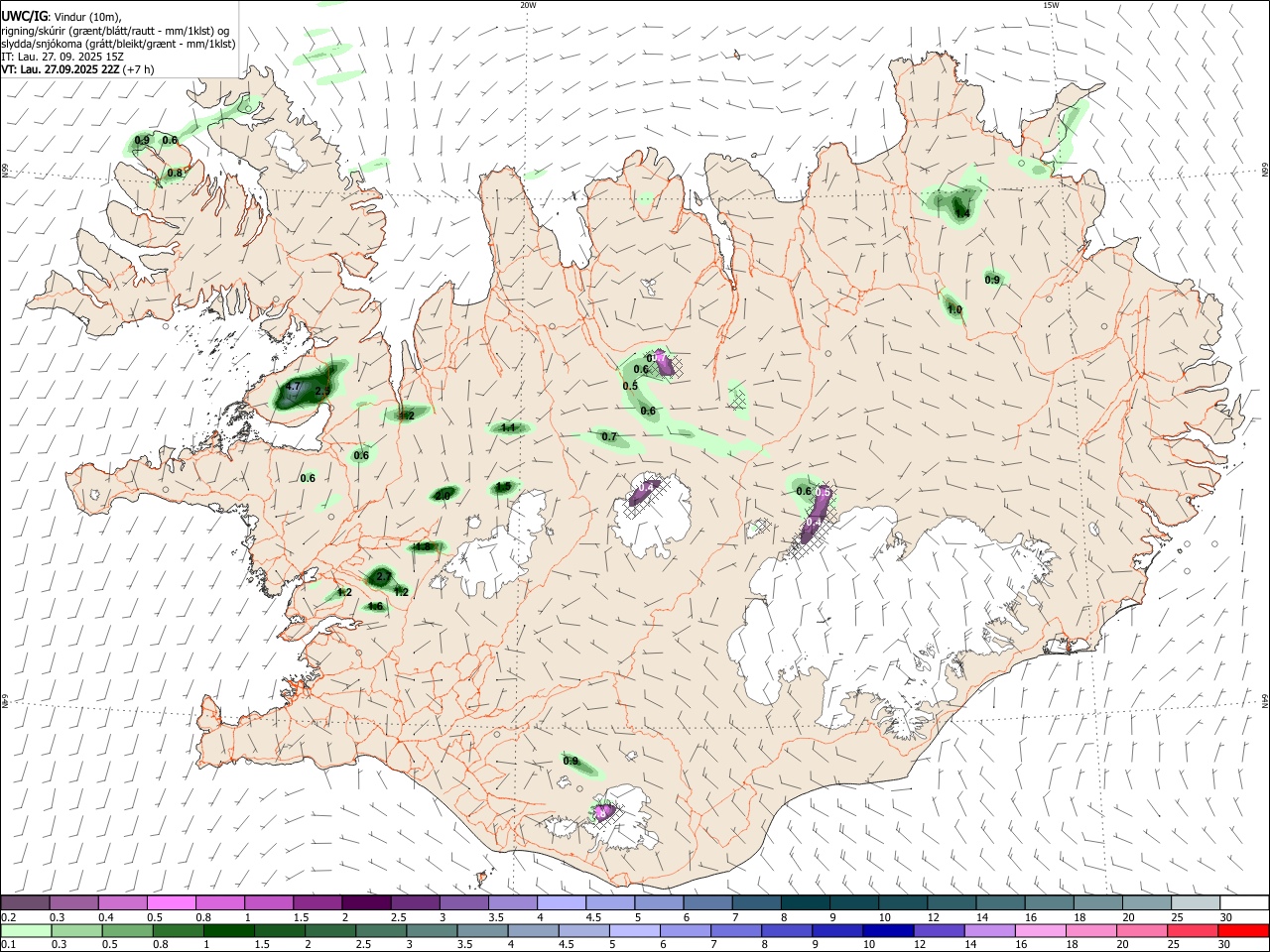Select the 4.5 swatch in the lower legend
The width and height of the screenshot is (1270, 952).
coord(583,930)
